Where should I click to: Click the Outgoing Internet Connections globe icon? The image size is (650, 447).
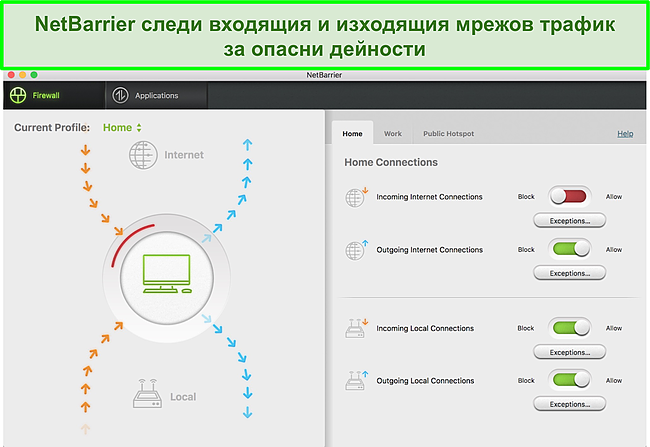(356, 250)
